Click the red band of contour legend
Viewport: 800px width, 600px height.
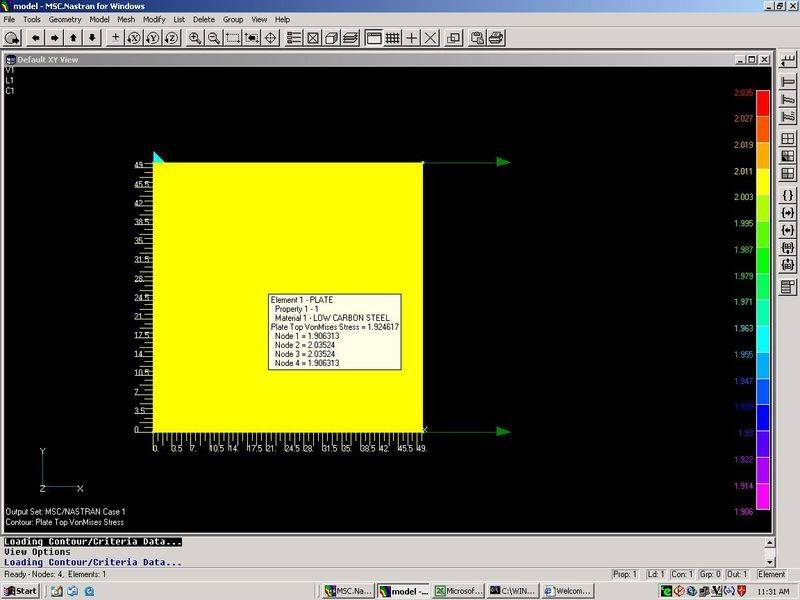point(762,102)
